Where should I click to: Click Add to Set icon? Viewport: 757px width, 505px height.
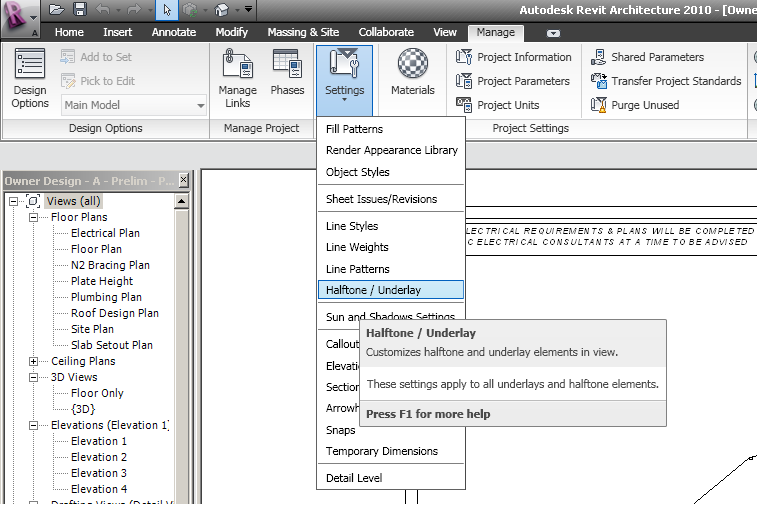pyautogui.click(x=68, y=57)
